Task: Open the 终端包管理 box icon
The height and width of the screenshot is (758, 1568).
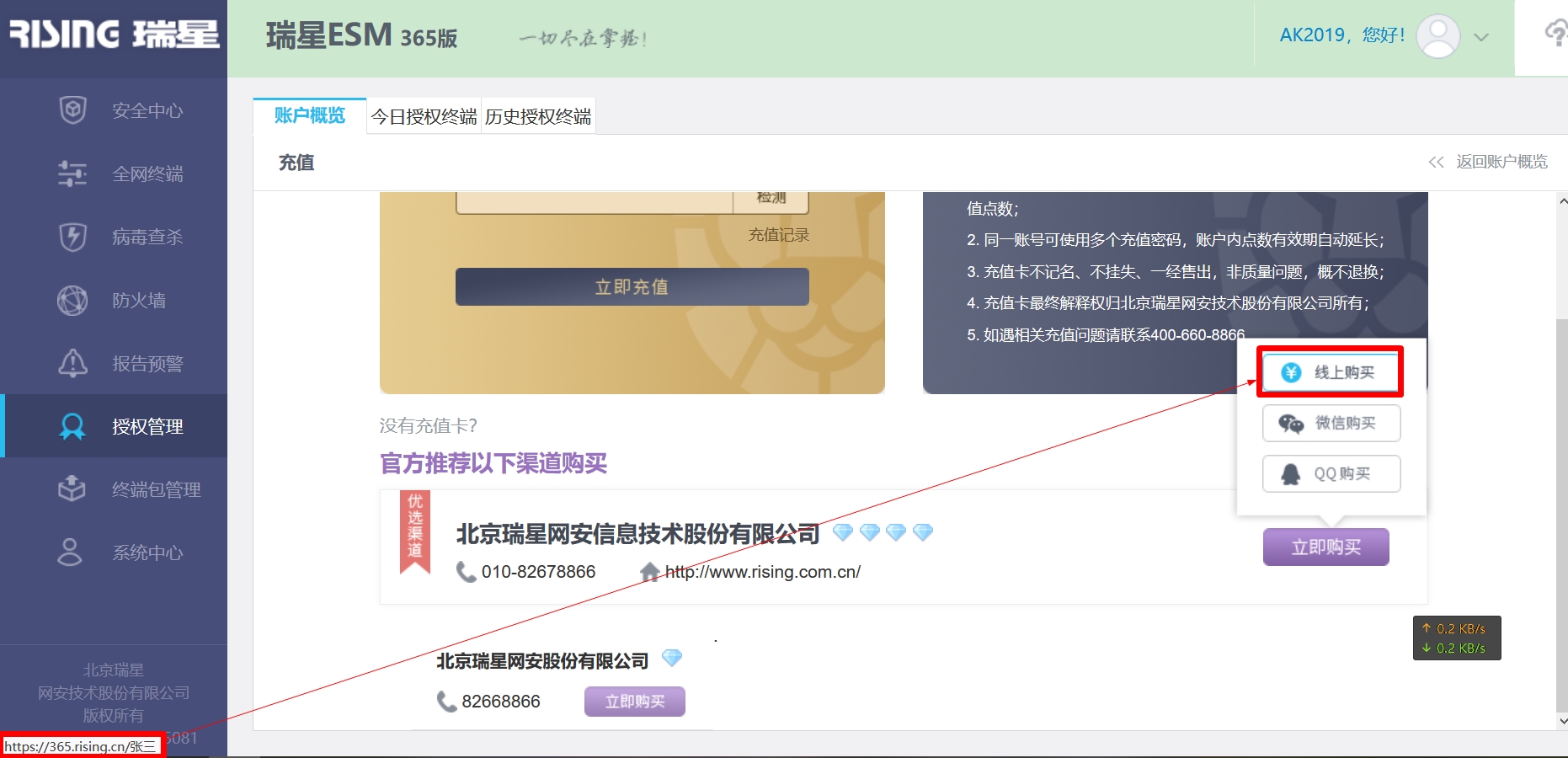Action: (x=72, y=489)
